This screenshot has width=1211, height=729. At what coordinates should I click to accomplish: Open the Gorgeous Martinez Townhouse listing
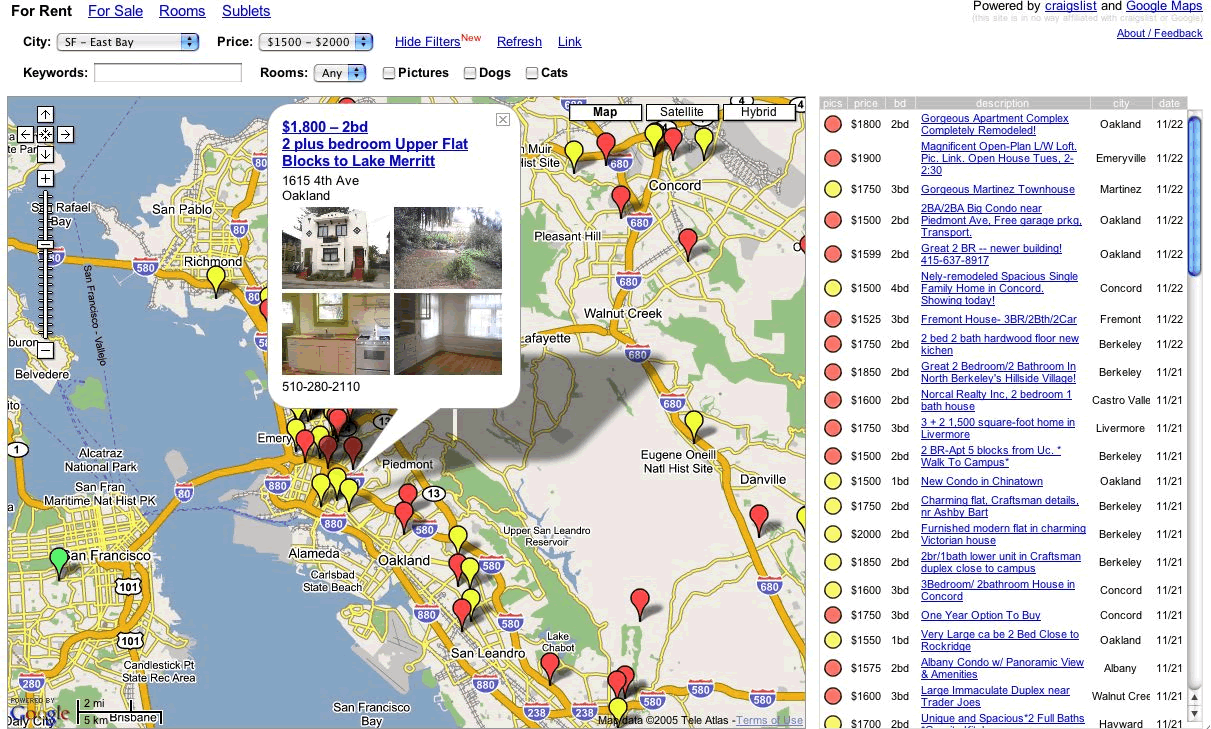click(998, 189)
